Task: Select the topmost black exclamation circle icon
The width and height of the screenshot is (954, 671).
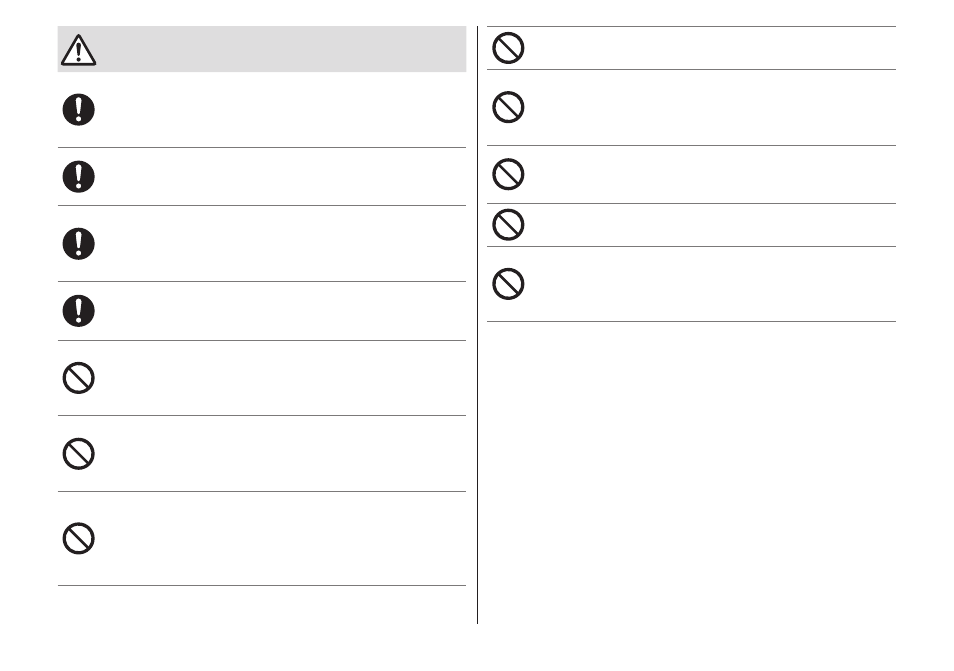Action: click(78, 110)
